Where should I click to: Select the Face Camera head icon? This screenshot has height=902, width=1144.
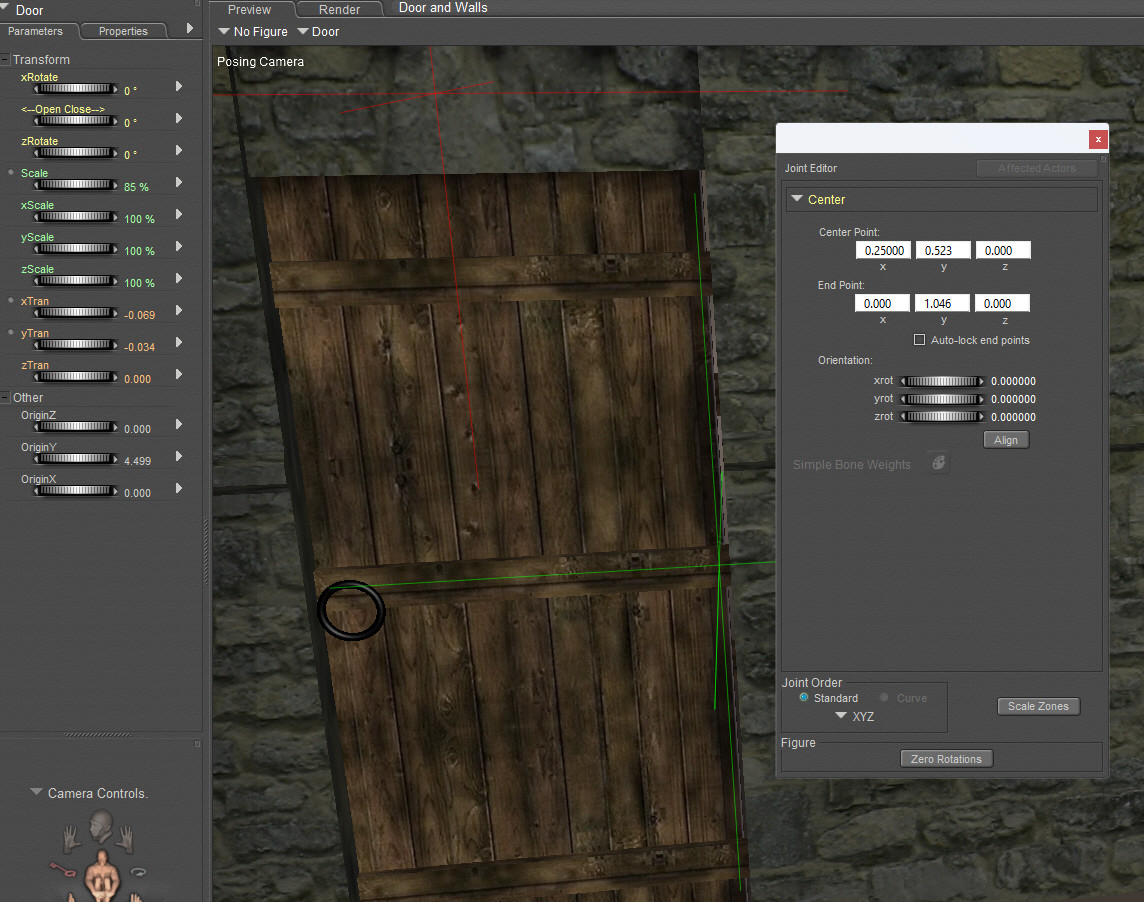coord(101,828)
